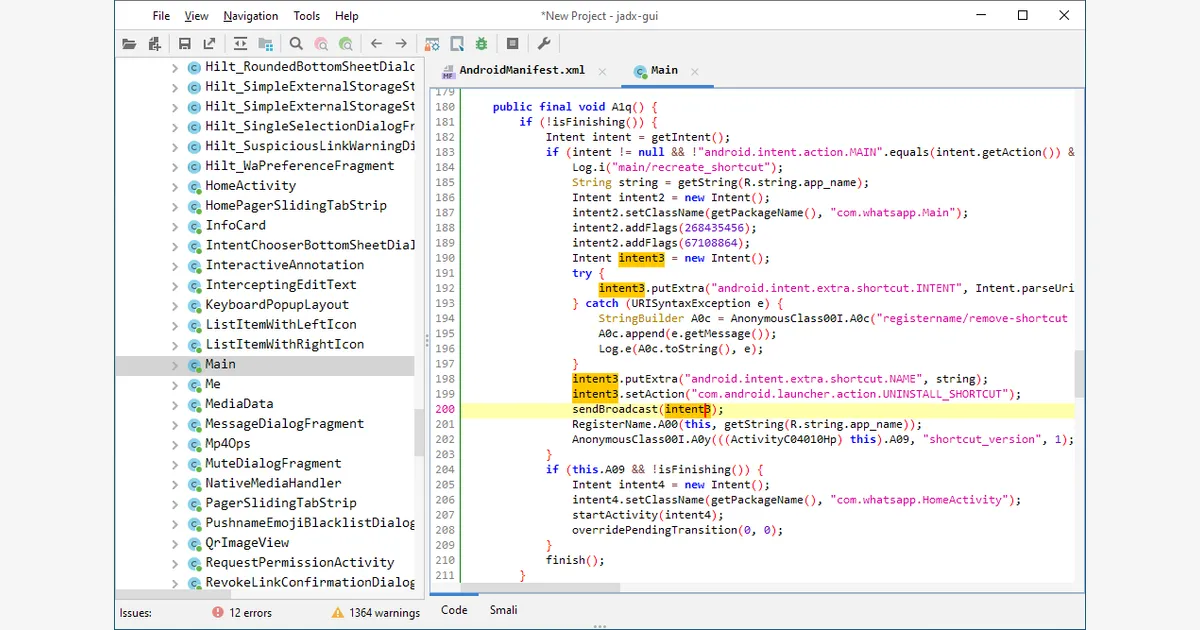The image size is (1200, 630).
Task: Select MuteDialogFragment in the tree
Action: (273, 464)
